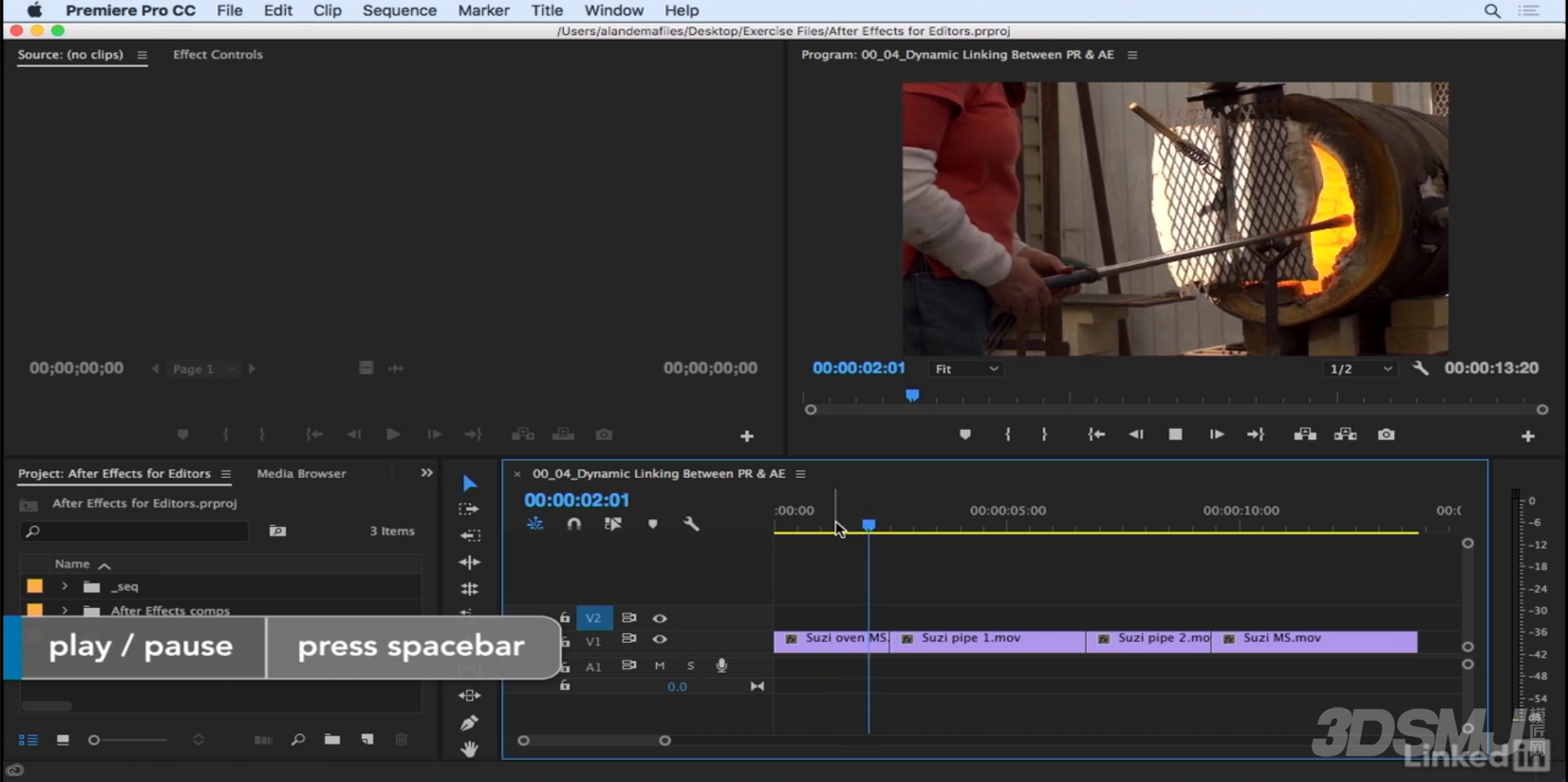Image resolution: width=1568 pixels, height=782 pixels.
Task: Step back one frame in Program monitor
Action: [1136, 435]
